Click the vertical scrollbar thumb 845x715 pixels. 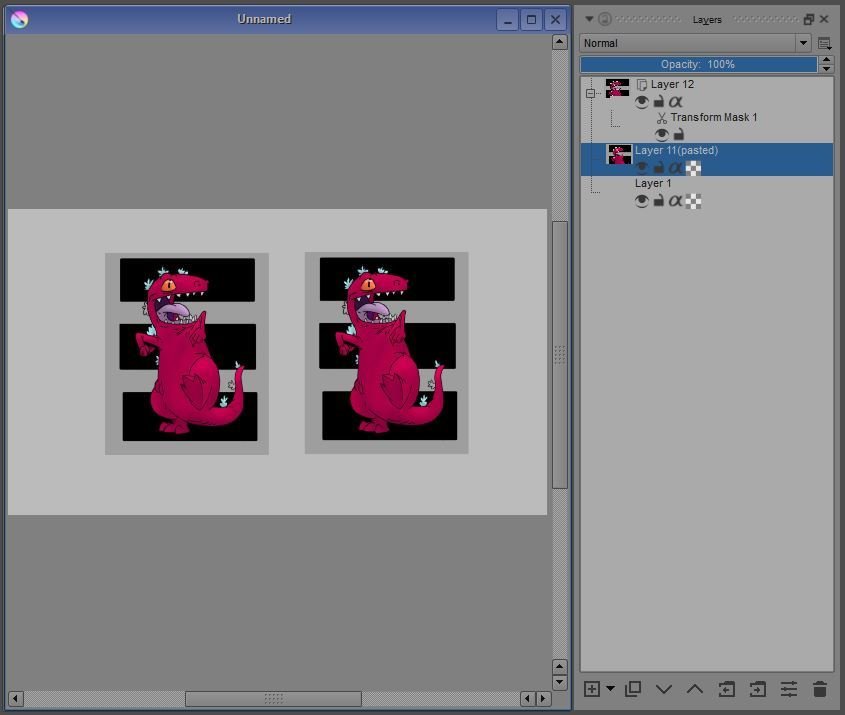click(559, 355)
